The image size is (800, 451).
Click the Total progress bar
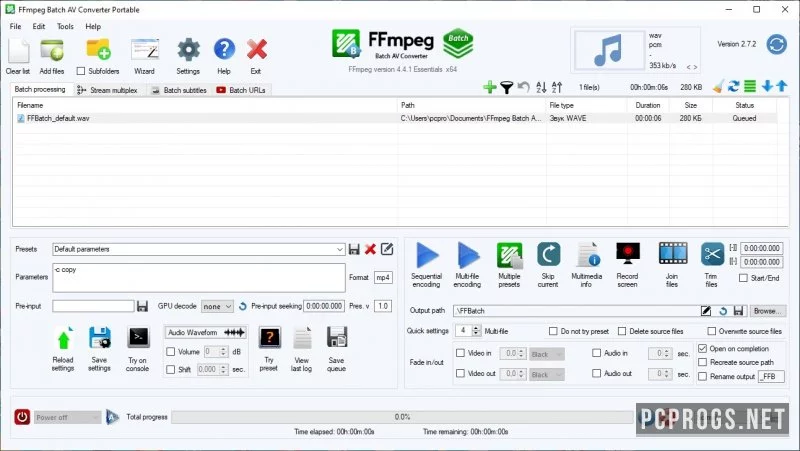[x=402, y=417]
